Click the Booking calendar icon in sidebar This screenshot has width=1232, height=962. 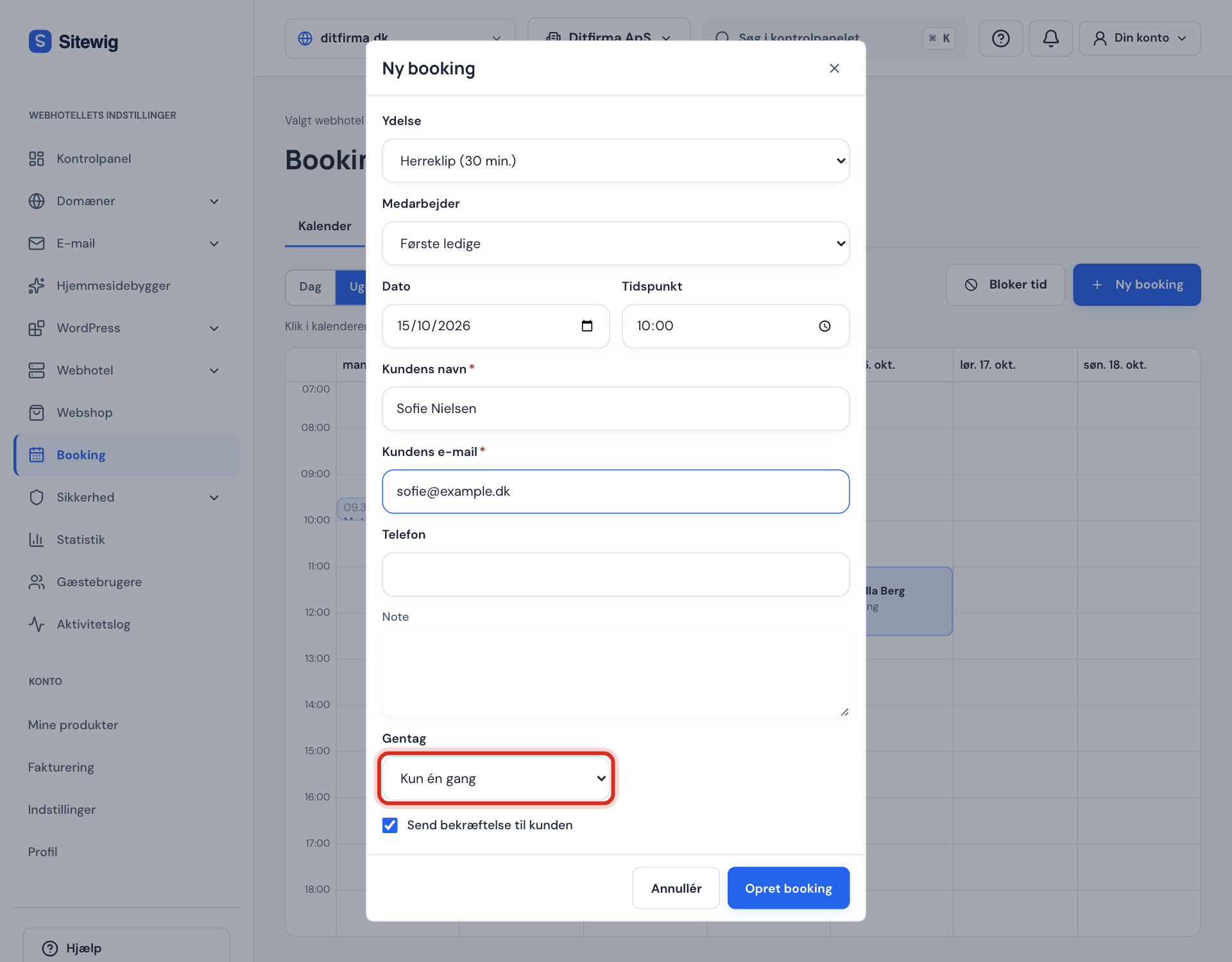37,455
